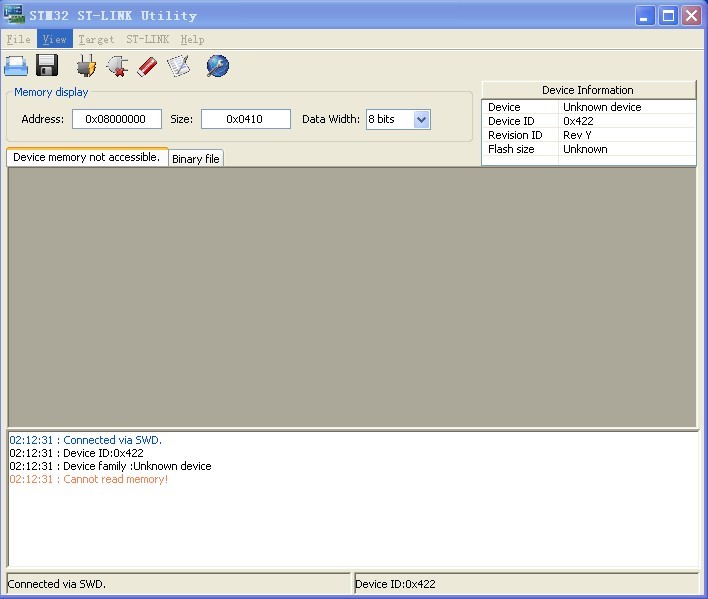Image resolution: width=708 pixels, height=599 pixels.
Task: Select the Device memory not accessible tab
Action: pyautogui.click(x=87, y=157)
